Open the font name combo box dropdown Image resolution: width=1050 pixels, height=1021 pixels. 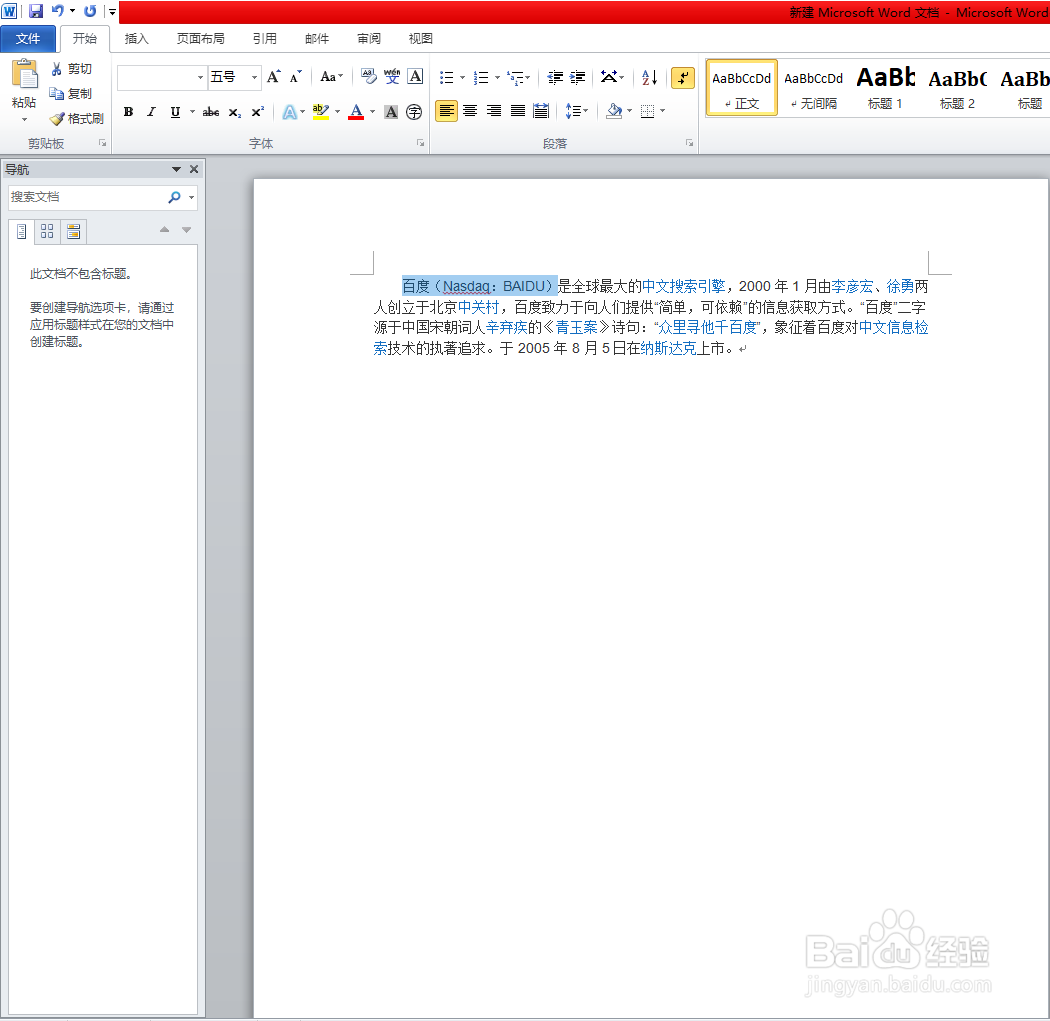coord(200,78)
